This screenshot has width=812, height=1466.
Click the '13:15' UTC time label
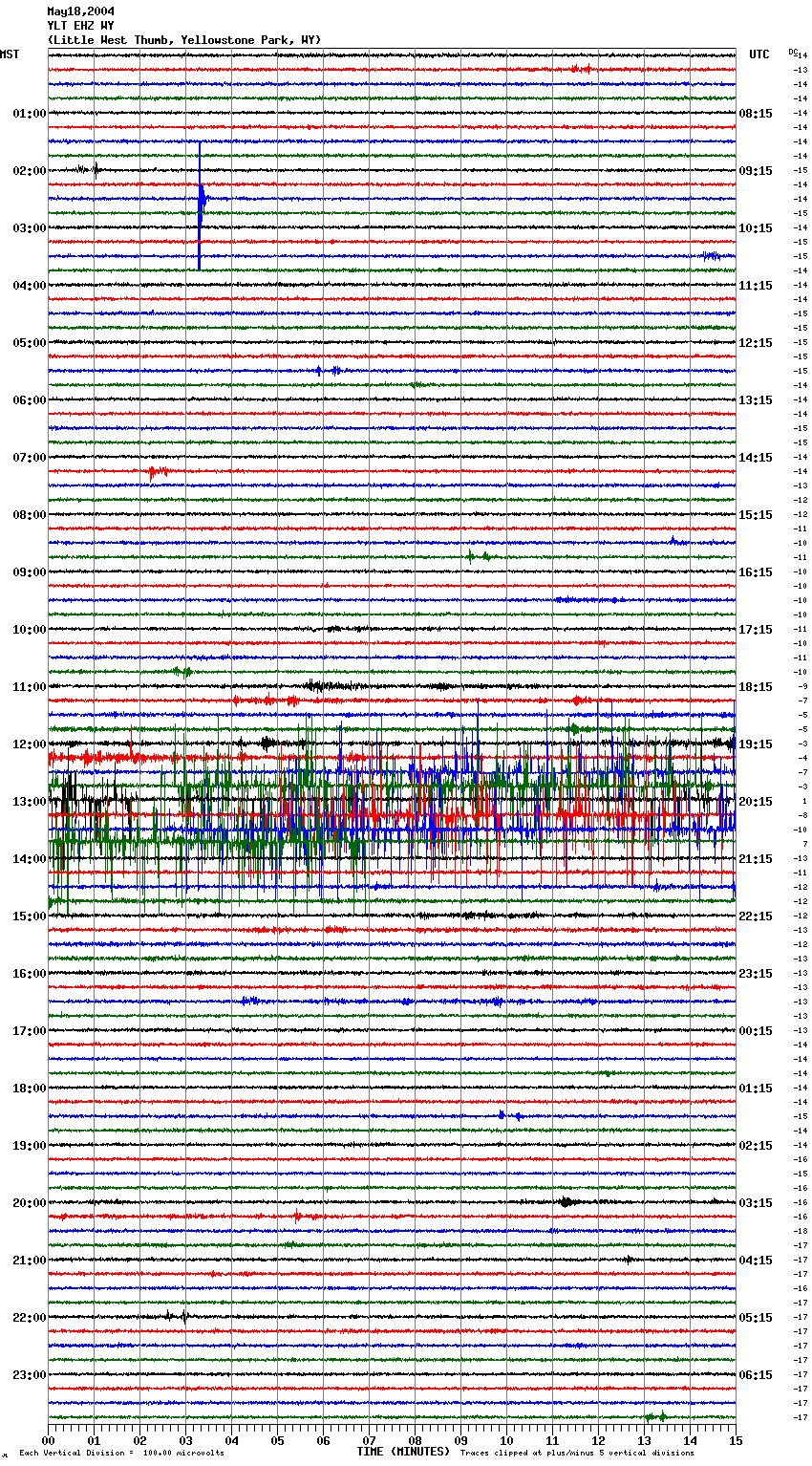click(x=756, y=400)
